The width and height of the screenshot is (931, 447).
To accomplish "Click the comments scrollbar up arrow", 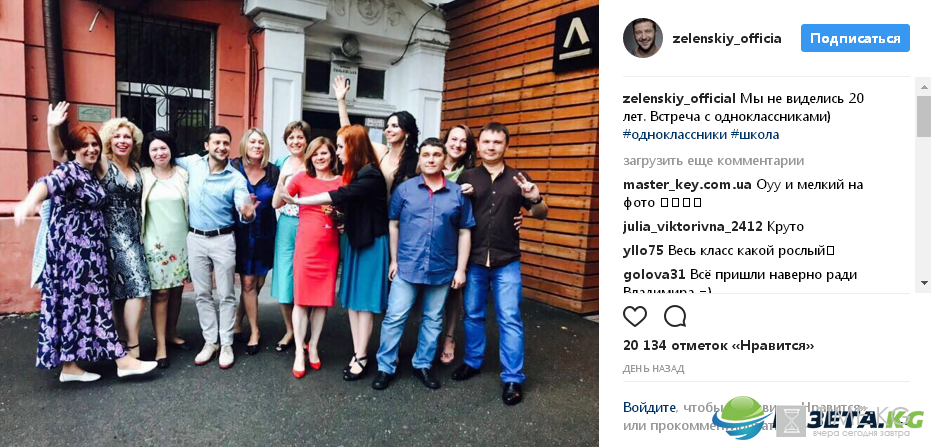I will click(x=923, y=87).
